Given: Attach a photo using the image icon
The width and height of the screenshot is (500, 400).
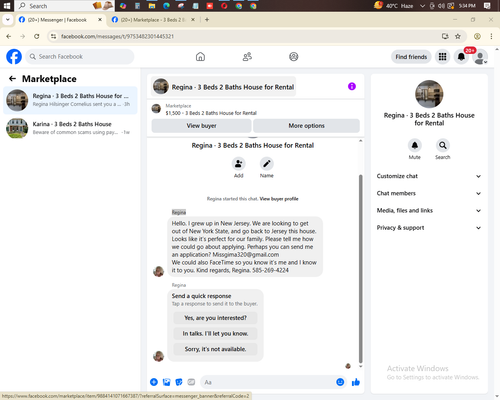Looking at the screenshot, I should (x=166, y=382).
